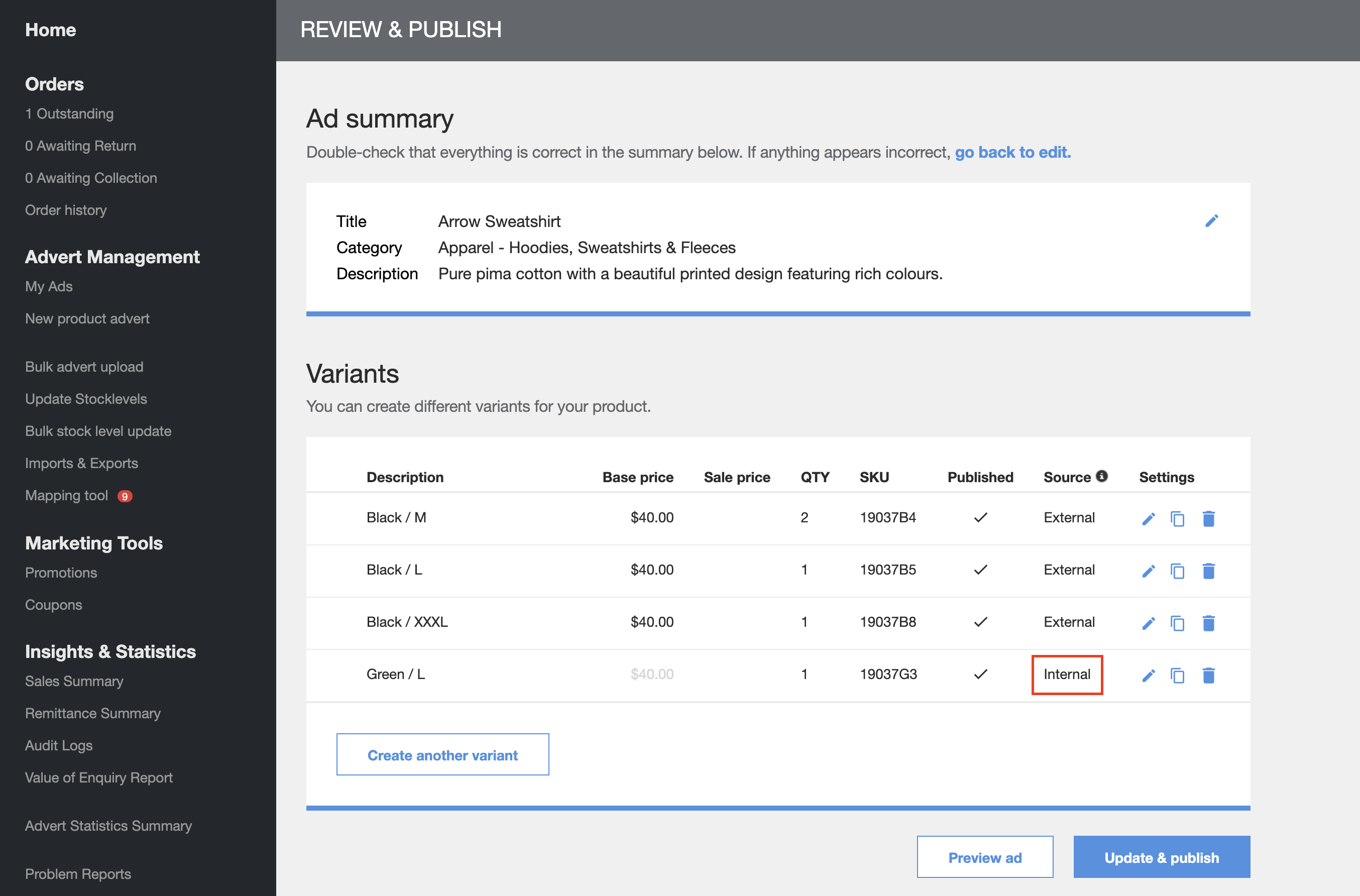Delete the Green / L variant
This screenshot has height=896, width=1360.
(1208, 676)
